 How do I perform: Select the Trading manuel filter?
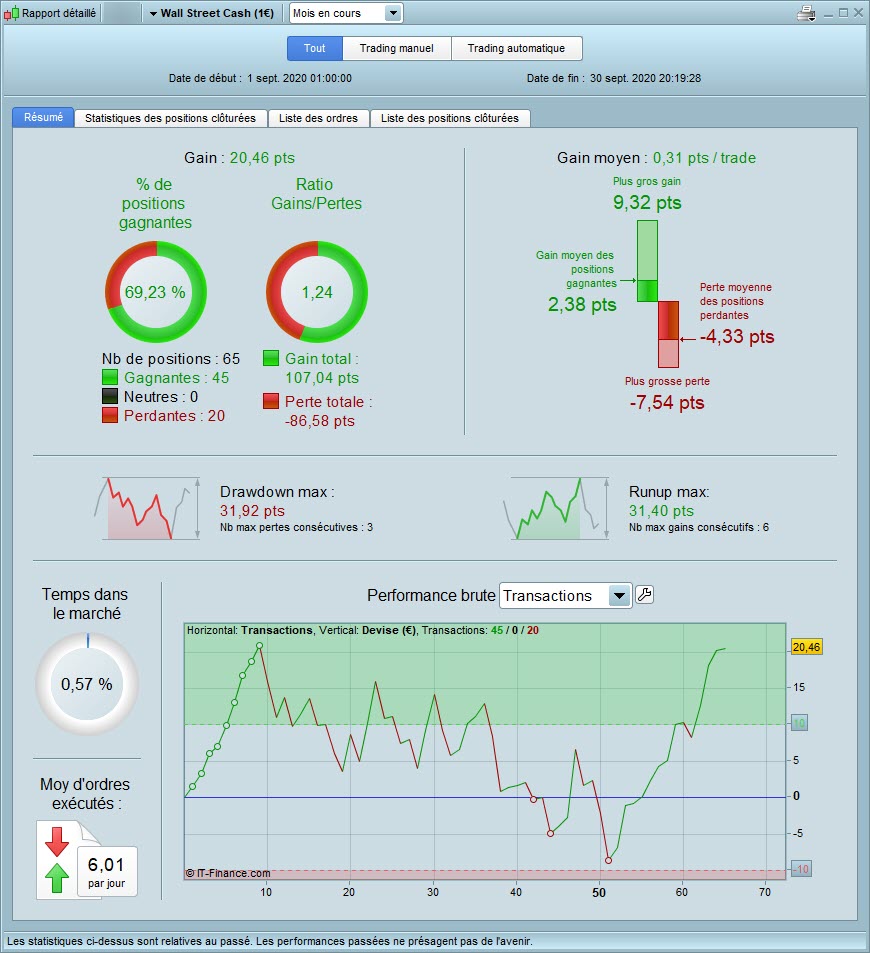(396, 48)
